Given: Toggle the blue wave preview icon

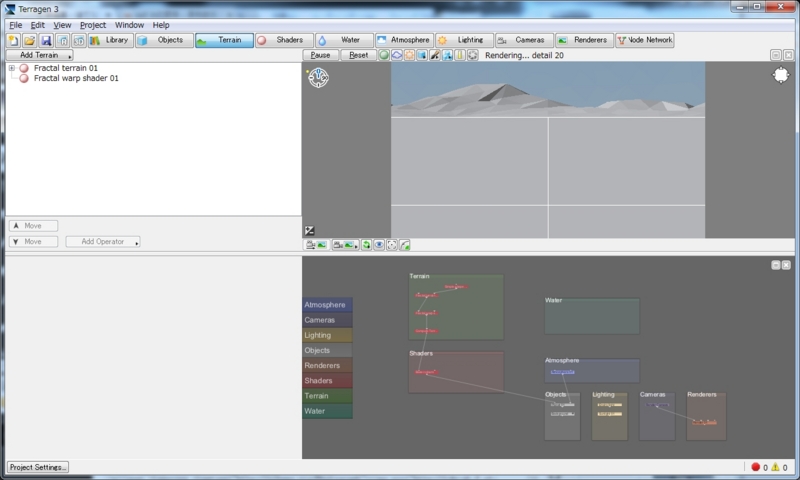Looking at the screenshot, I should pos(396,55).
